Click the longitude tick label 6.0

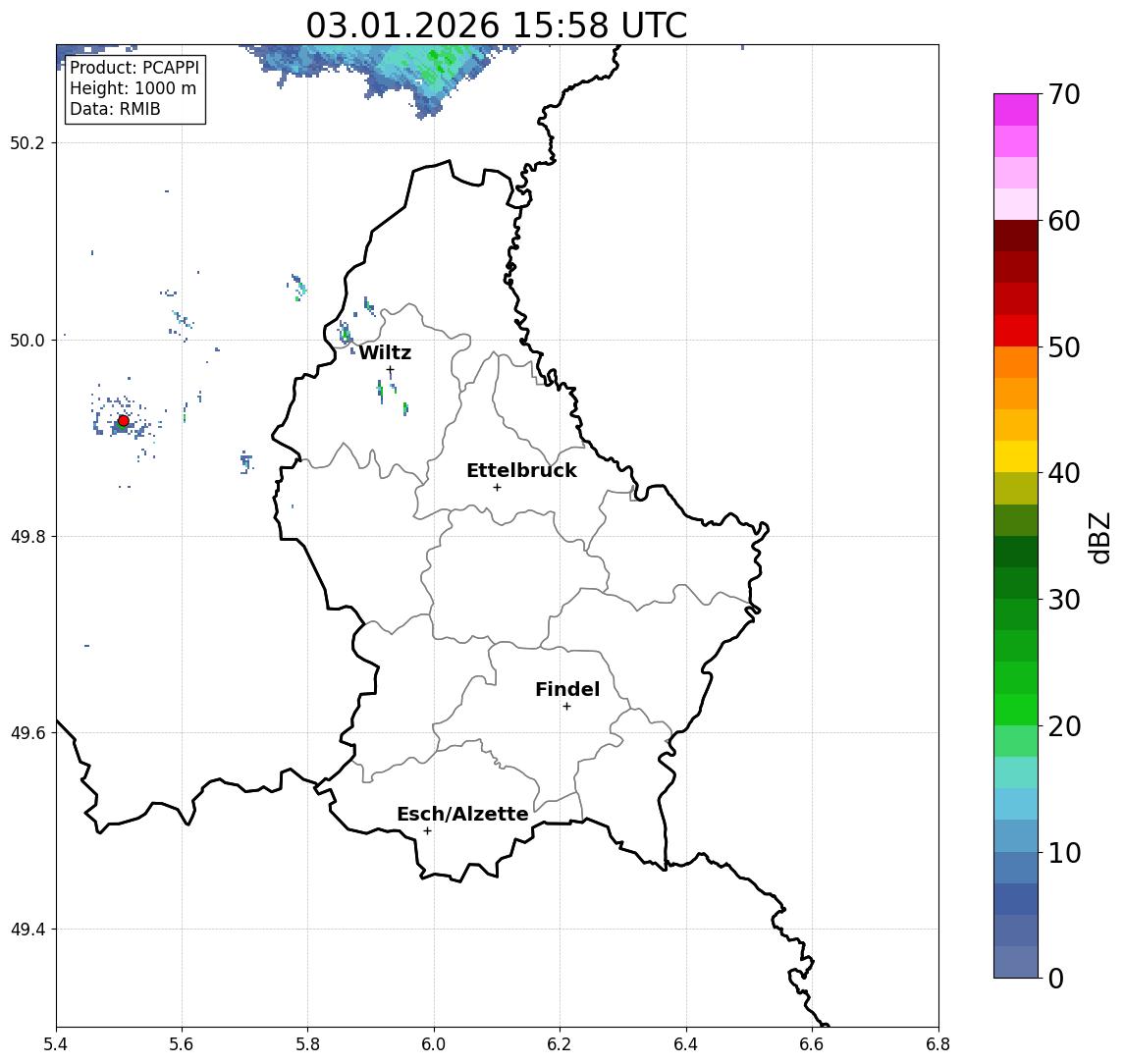[434, 1044]
